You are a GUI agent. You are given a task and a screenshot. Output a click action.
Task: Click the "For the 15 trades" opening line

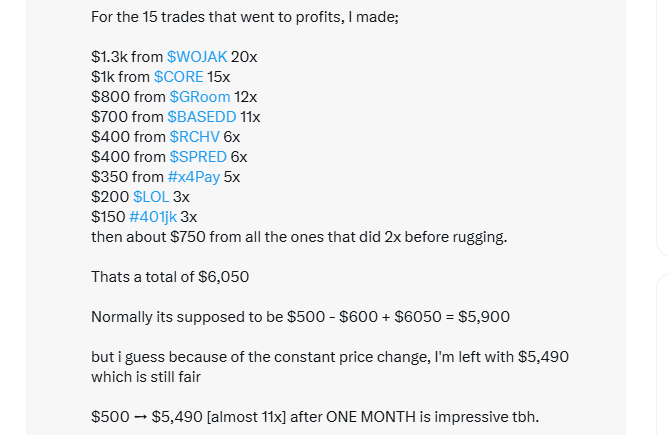click(244, 17)
